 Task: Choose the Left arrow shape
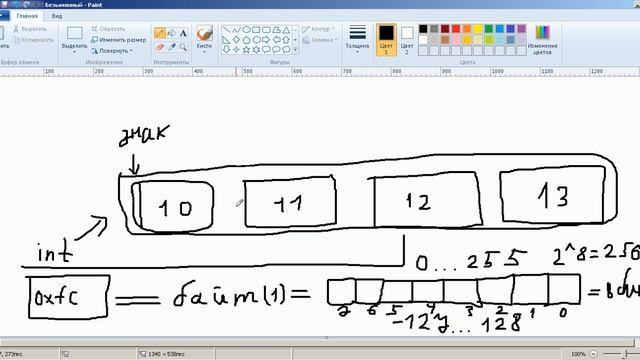tap(276, 40)
